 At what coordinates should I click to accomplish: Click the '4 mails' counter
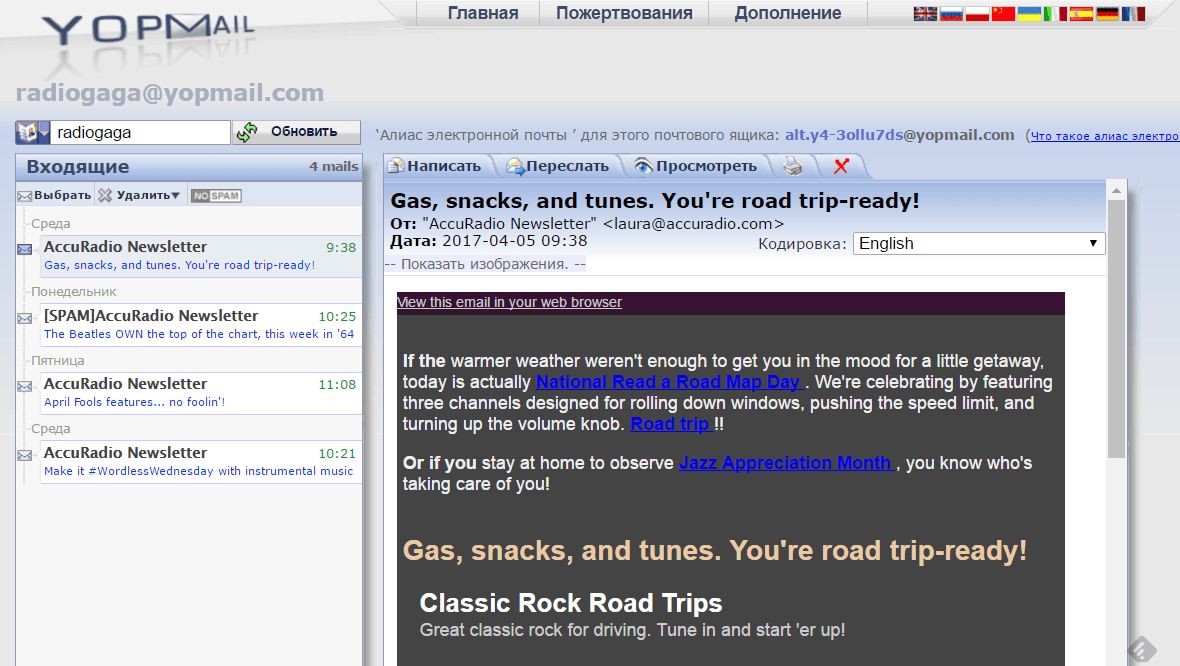pyautogui.click(x=333, y=167)
